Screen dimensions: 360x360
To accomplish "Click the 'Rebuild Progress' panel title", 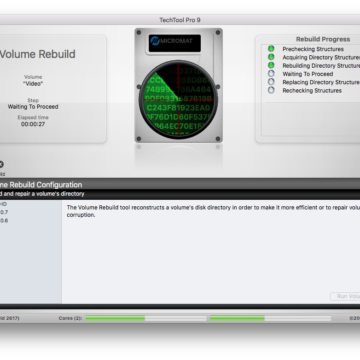I will pyautogui.click(x=323, y=39).
